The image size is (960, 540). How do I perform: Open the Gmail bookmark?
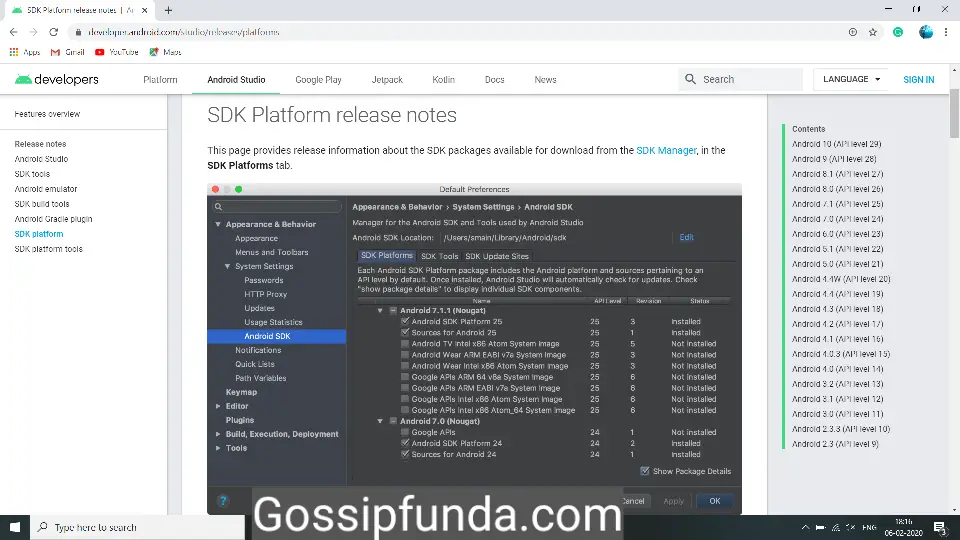coord(67,52)
